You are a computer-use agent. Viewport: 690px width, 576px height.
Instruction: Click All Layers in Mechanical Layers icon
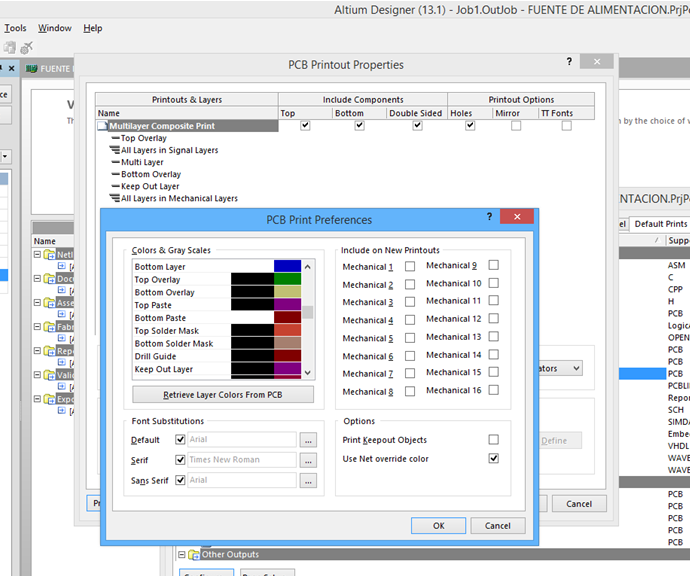coord(114,198)
